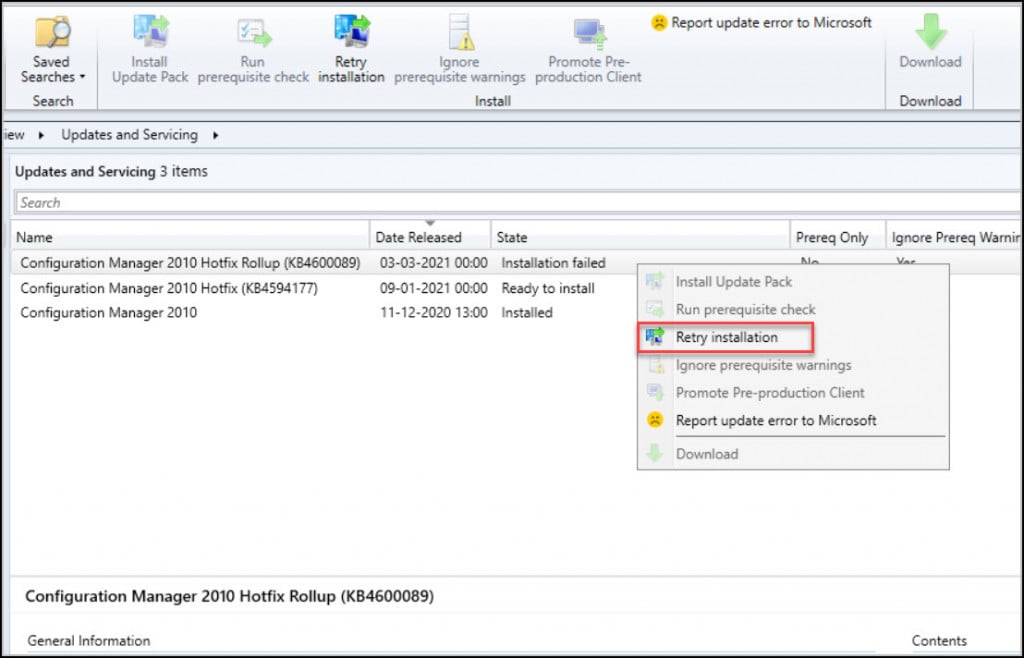Image resolution: width=1024 pixels, height=658 pixels.
Task: Click Promote Pre-production Client icon in context menu
Action: click(x=655, y=392)
